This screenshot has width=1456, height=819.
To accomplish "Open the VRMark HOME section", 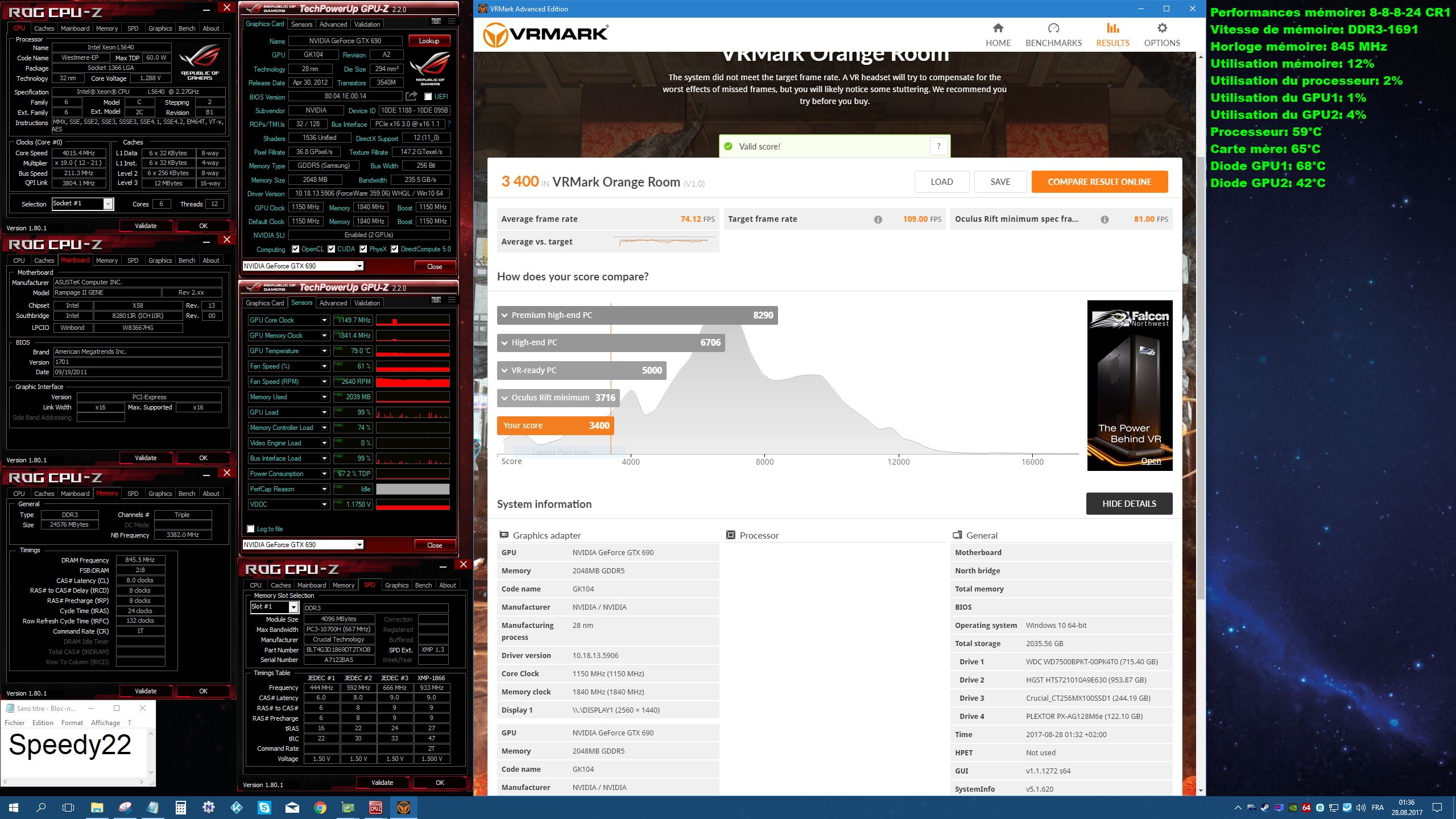I will click(x=998, y=35).
